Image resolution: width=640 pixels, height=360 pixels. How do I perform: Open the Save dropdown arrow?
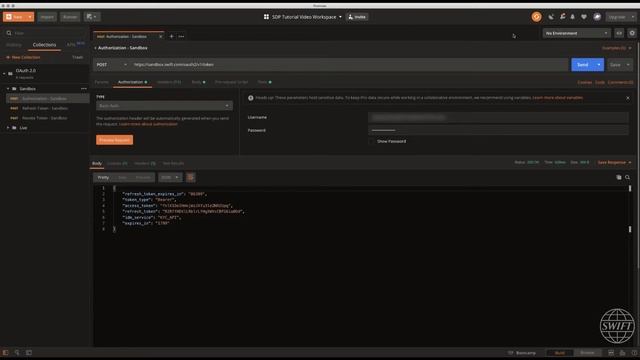click(x=628, y=64)
